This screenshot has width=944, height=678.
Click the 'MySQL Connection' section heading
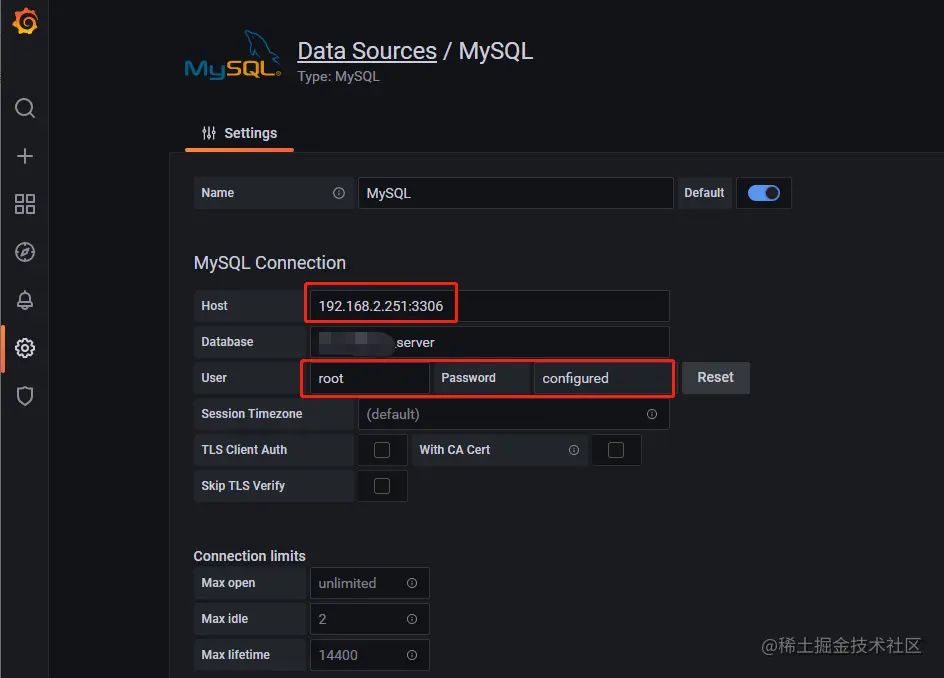[x=270, y=263]
